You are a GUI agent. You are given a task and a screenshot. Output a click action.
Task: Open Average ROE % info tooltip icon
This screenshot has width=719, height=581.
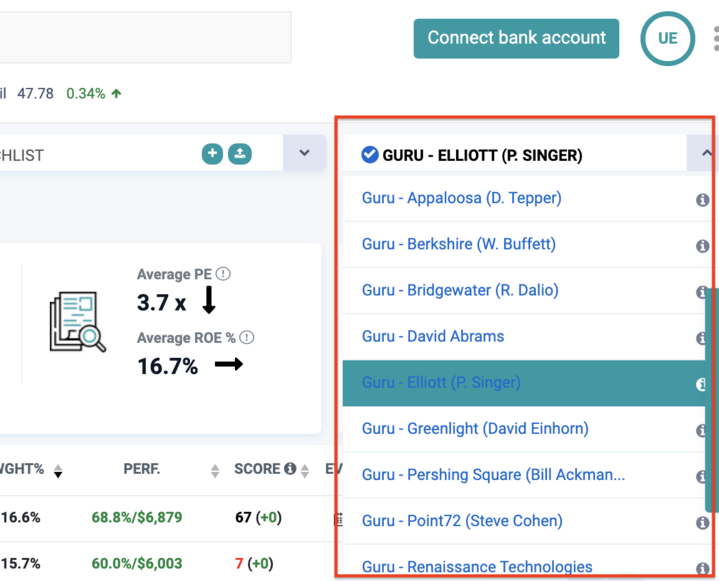coord(247,338)
